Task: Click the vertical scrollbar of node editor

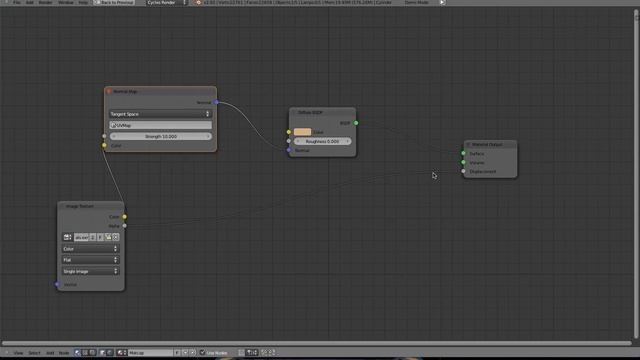Action: coord(636,174)
